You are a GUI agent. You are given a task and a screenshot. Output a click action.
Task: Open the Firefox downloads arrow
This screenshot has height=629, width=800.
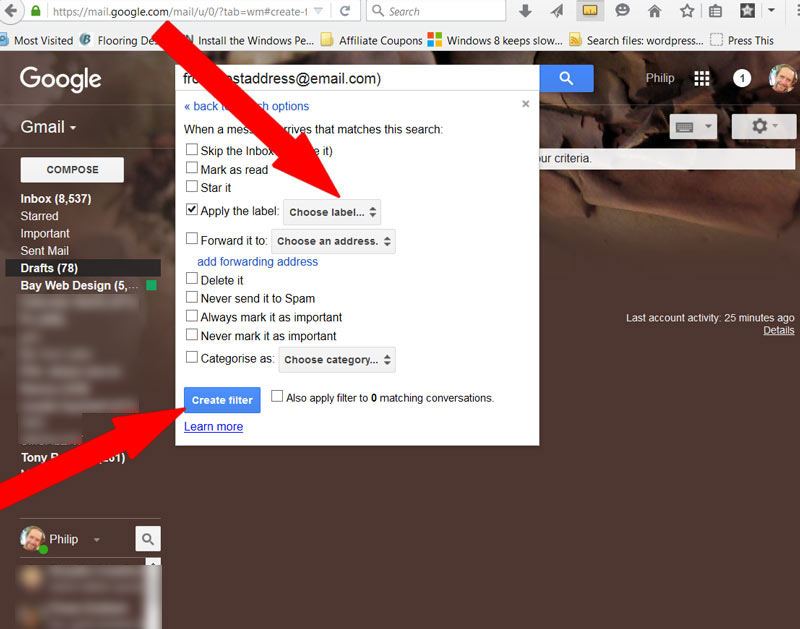(x=525, y=11)
